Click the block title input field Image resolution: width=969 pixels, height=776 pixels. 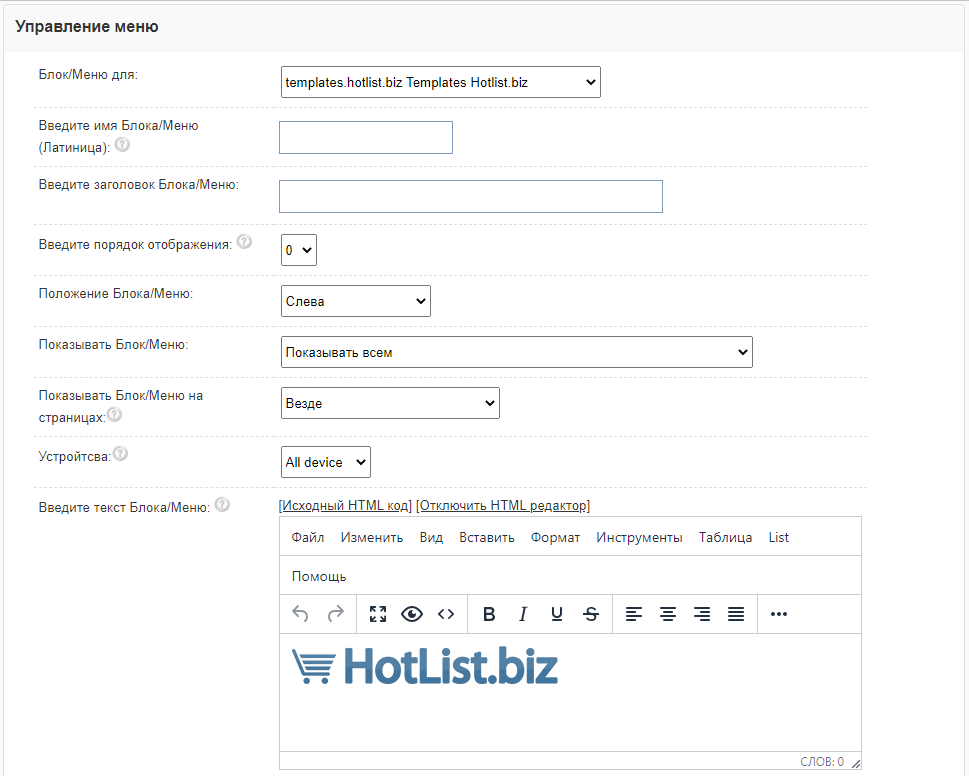(x=470, y=197)
